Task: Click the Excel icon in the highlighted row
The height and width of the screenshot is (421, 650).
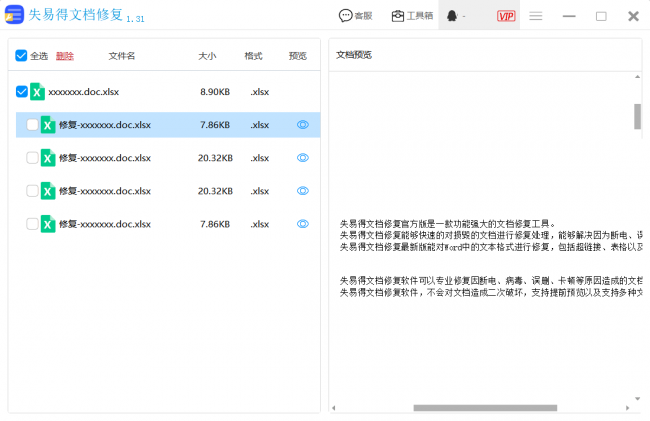Action: (48, 125)
